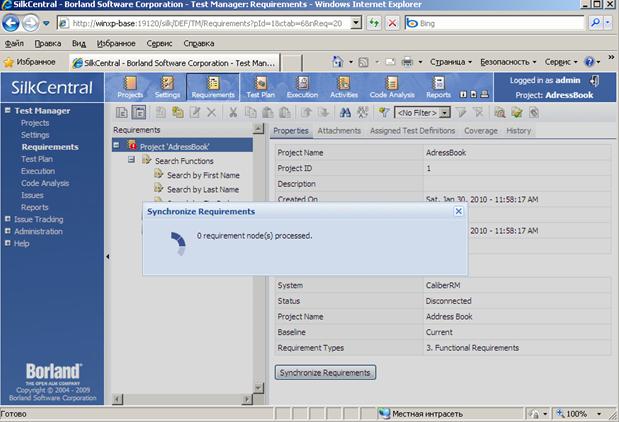This screenshot has height=422, width=619.
Task: Open the Вид menu
Action: [79, 43]
